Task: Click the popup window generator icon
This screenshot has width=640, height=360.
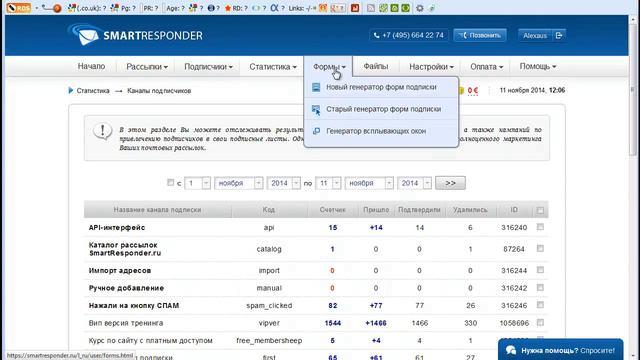Action: click(x=316, y=131)
